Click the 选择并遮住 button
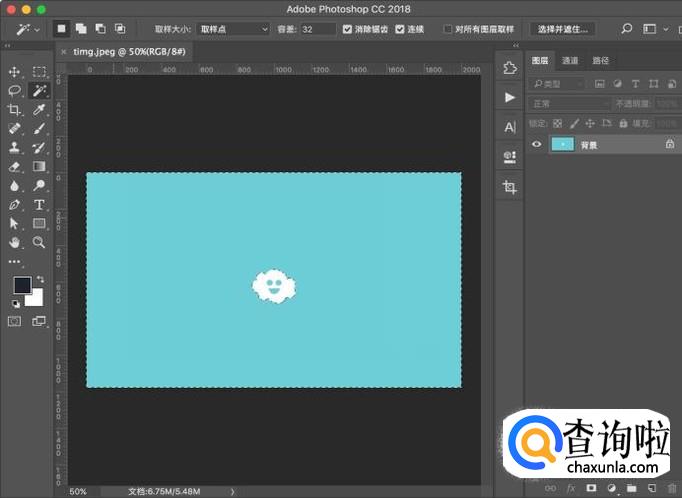This screenshot has width=682, height=498. (561, 30)
